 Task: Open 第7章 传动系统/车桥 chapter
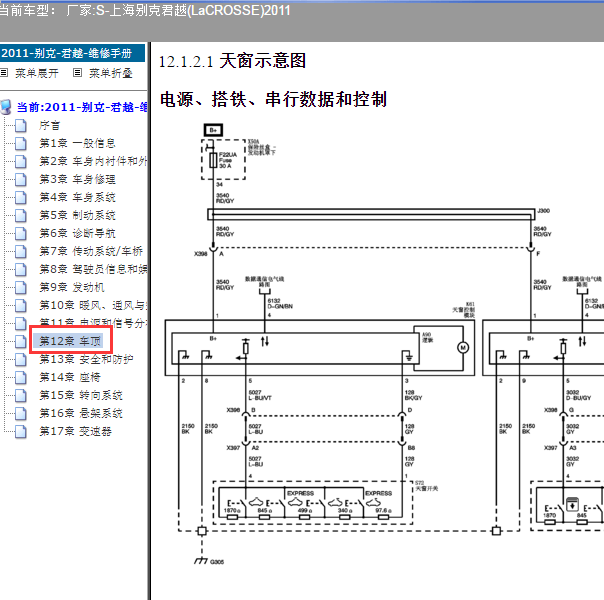[91, 251]
